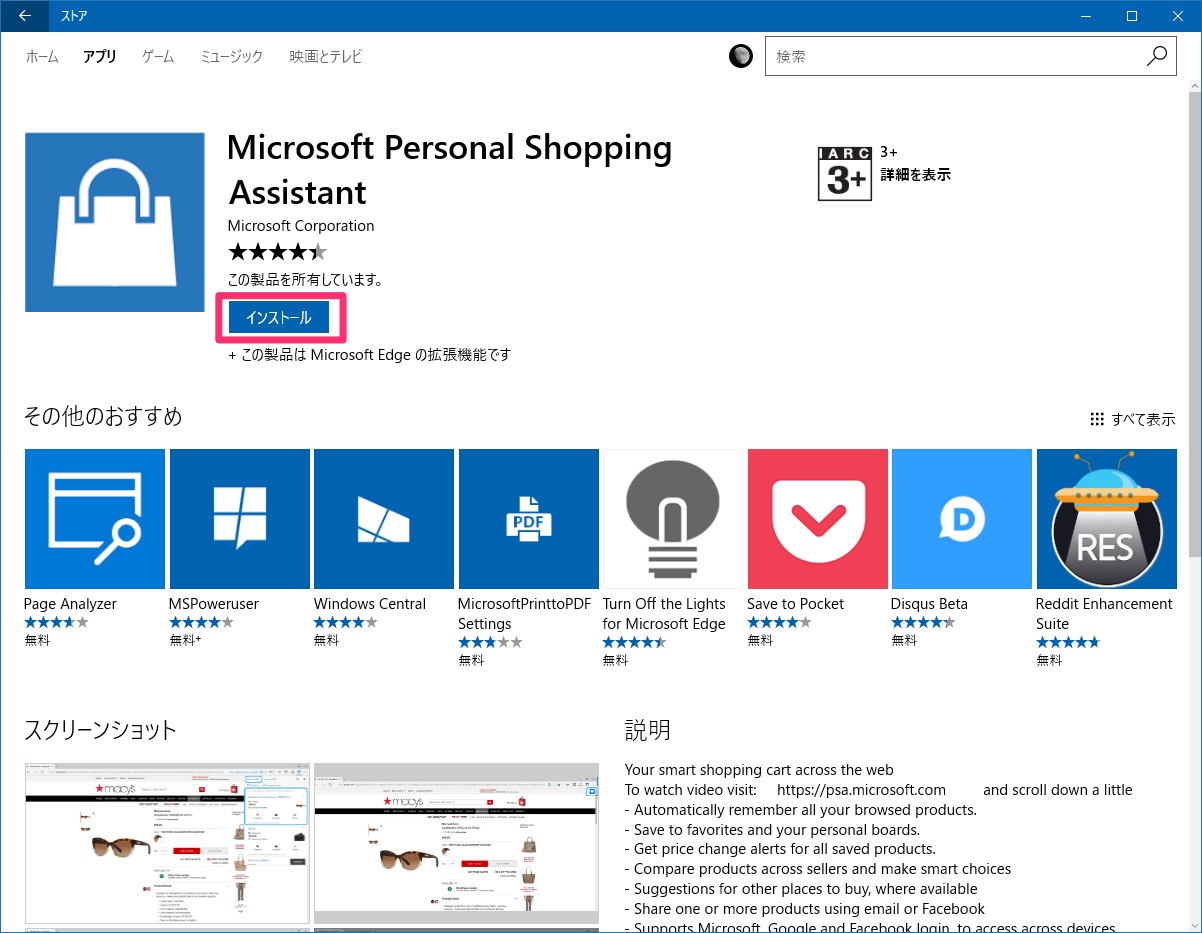Screen dimensions: 1202x933
Task: Click the Disqus Beta name text
Action: coord(930,604)
